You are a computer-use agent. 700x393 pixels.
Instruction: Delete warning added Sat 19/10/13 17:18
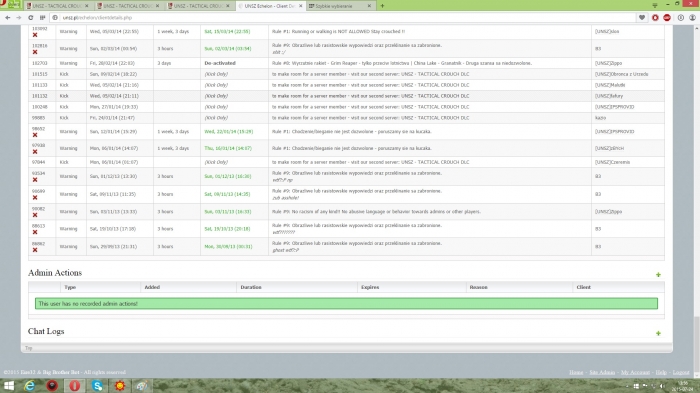(35, 232)
